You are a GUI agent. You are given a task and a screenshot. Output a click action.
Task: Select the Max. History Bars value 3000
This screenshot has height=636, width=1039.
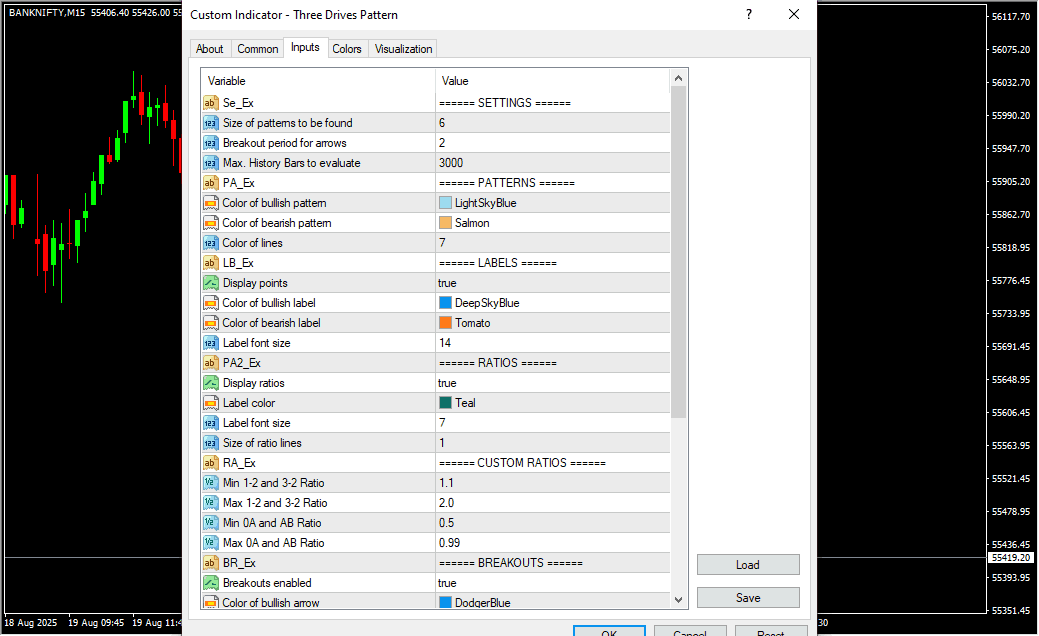[x=451, y=163]
